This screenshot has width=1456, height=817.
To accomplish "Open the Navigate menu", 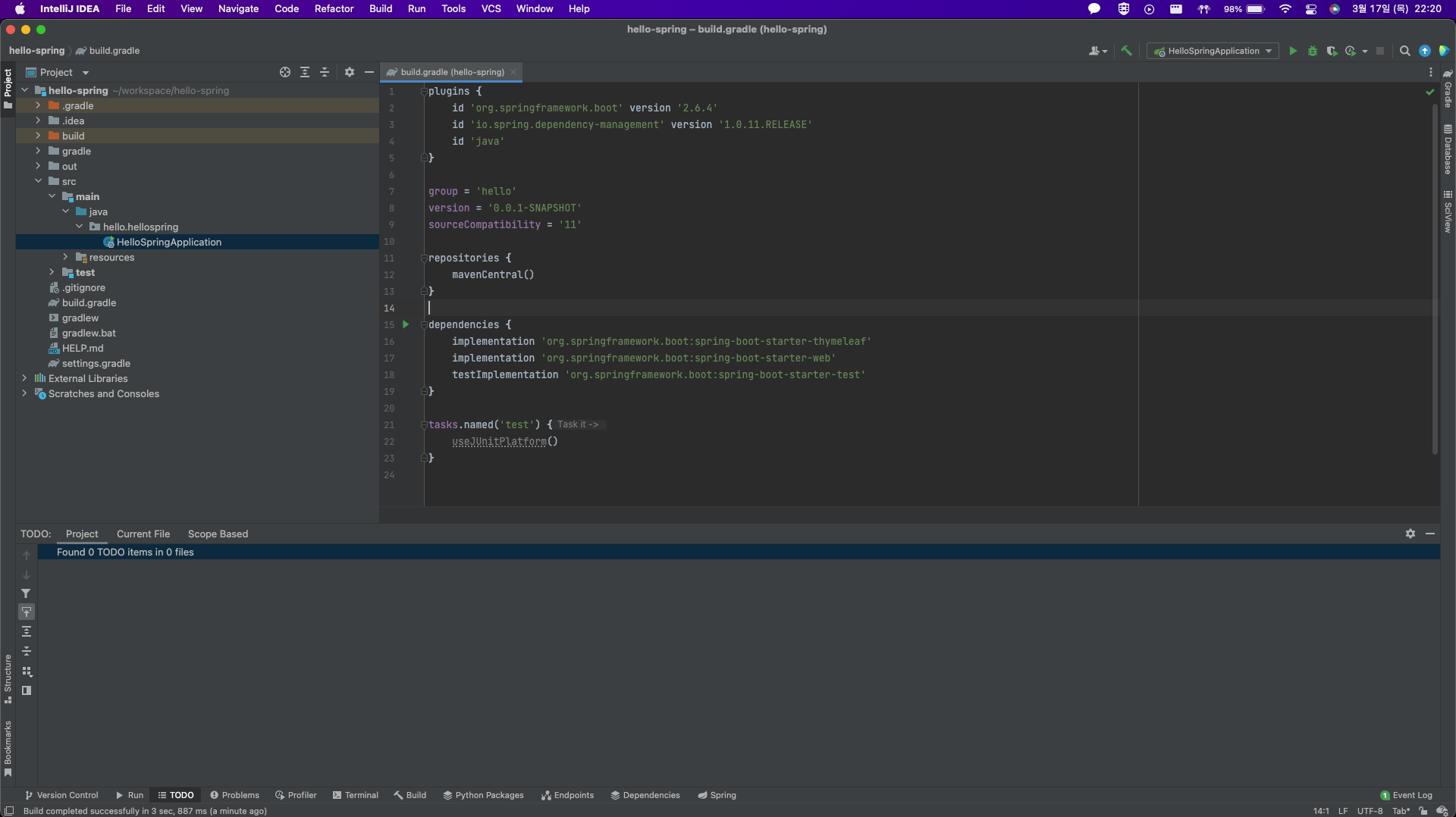I will coord(238,9).
